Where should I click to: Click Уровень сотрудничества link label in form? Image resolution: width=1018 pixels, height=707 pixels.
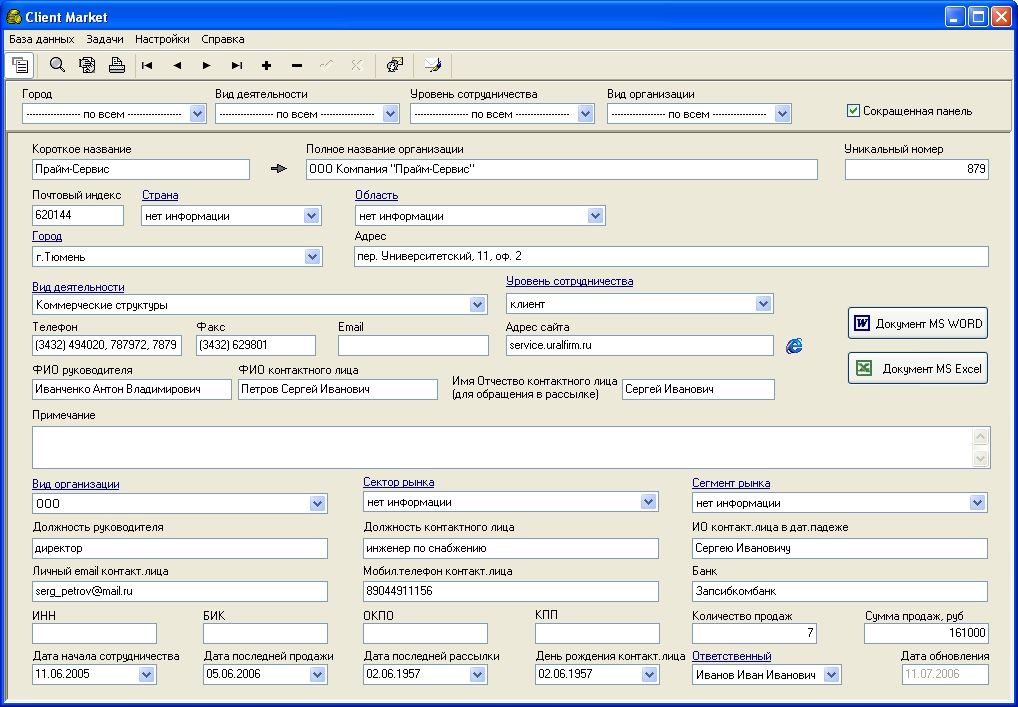[569, 281]
